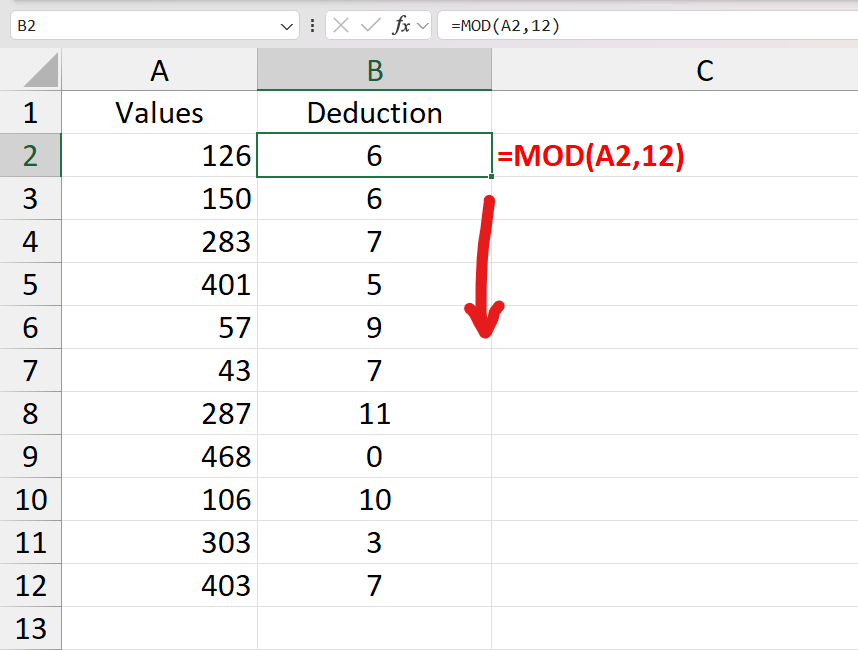Screen dimensions: 858x650
Task: Select cell containing 150
Action: click(x=159, y=199)
